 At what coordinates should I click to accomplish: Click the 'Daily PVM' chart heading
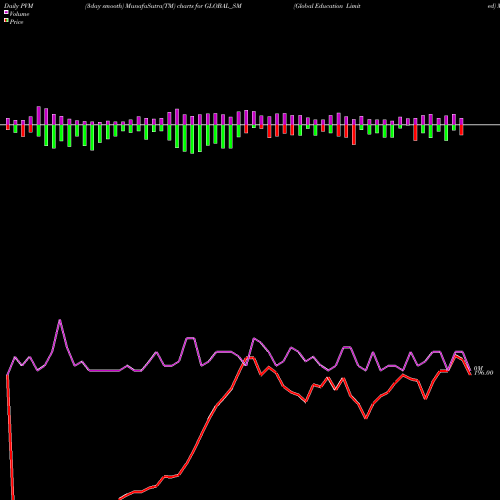[x=19, y=6]
